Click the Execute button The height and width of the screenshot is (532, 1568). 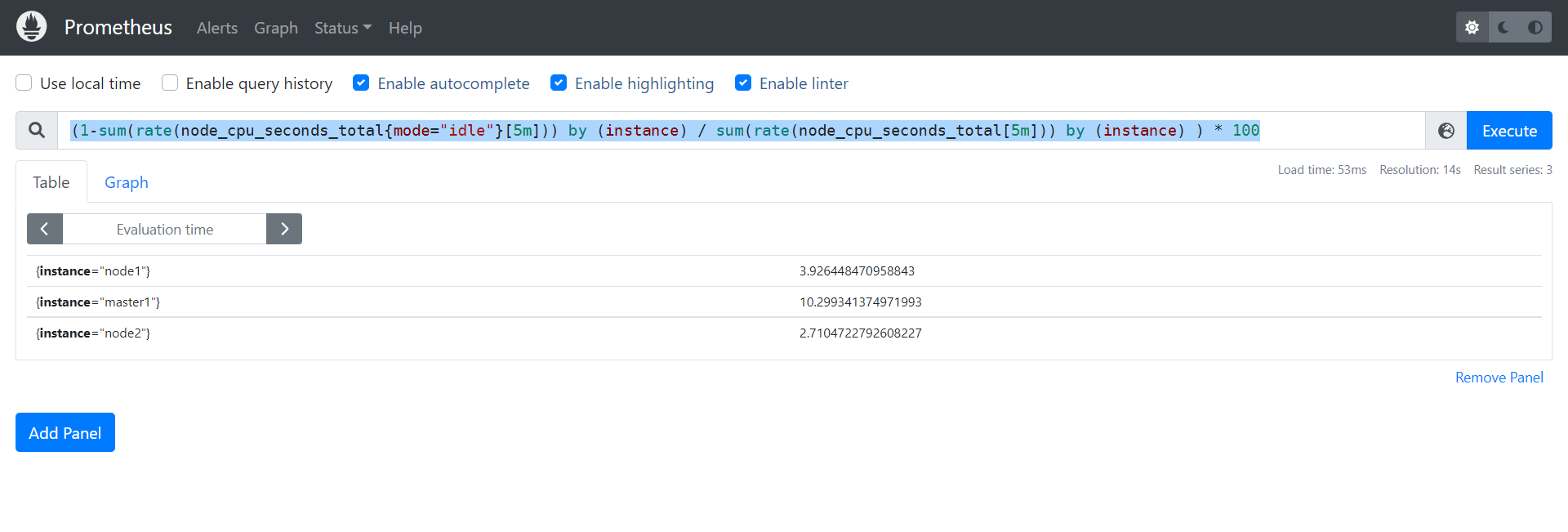coord(1509,131)
